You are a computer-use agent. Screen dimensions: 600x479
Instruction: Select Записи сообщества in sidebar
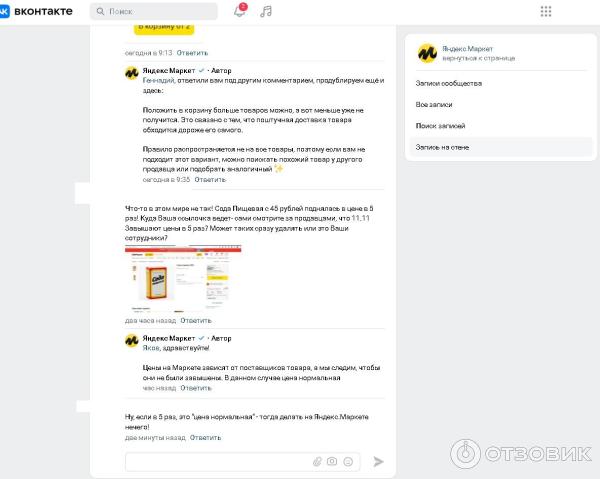coord(449,83)
